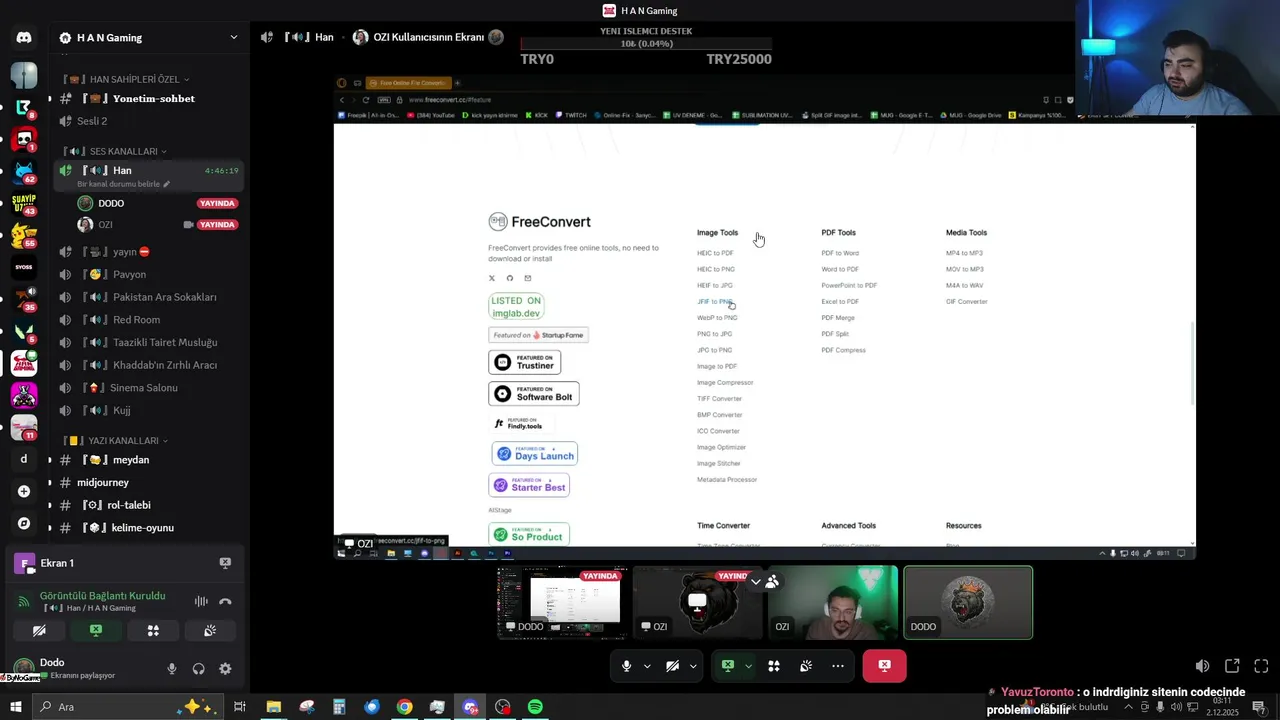Join Kujj voice channel

[x=150, y=410]
